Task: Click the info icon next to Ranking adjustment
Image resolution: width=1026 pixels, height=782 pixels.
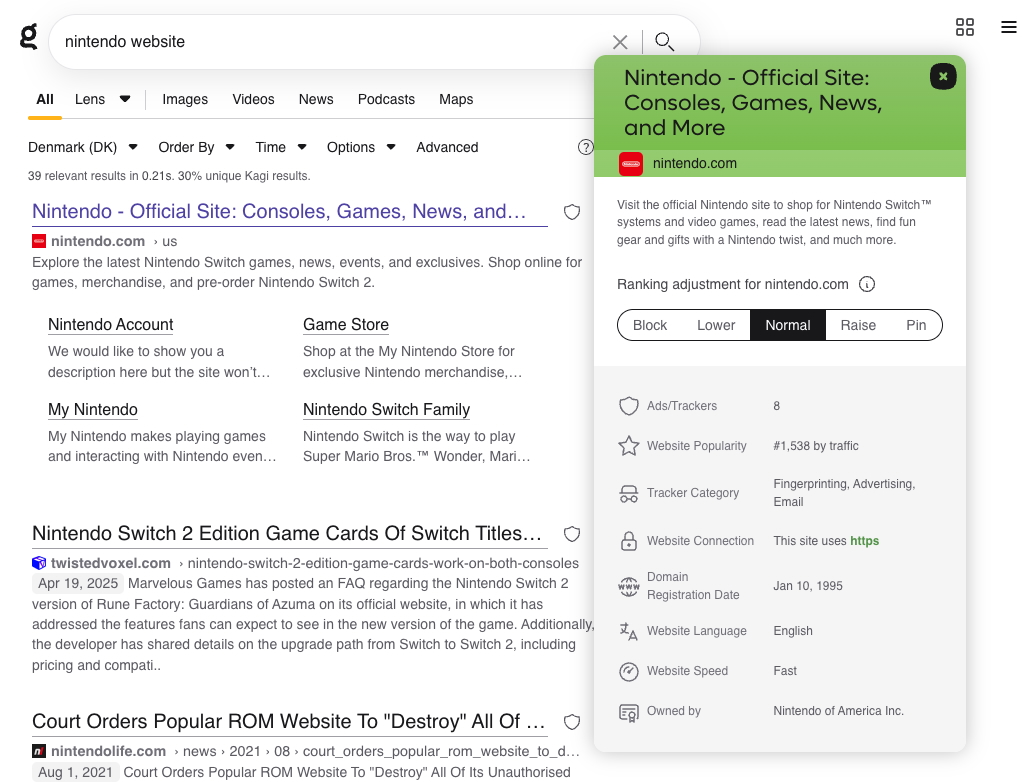Action: [x=866, y=284]
